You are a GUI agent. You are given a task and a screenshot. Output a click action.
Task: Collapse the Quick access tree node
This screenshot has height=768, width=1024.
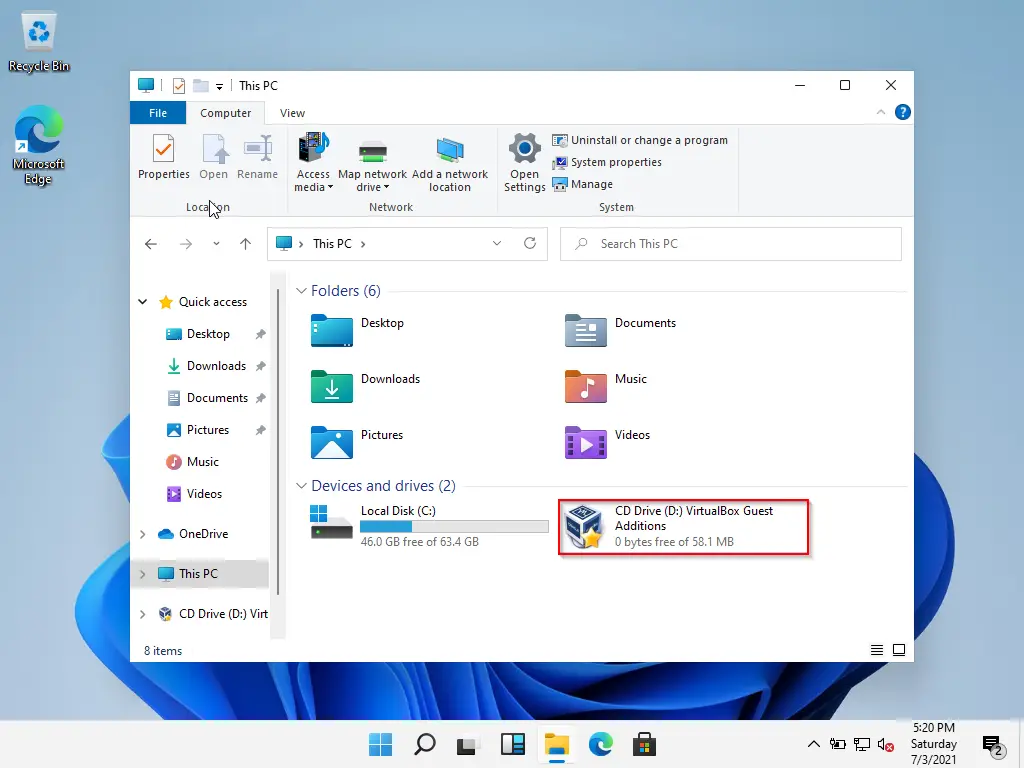(142, 302)
